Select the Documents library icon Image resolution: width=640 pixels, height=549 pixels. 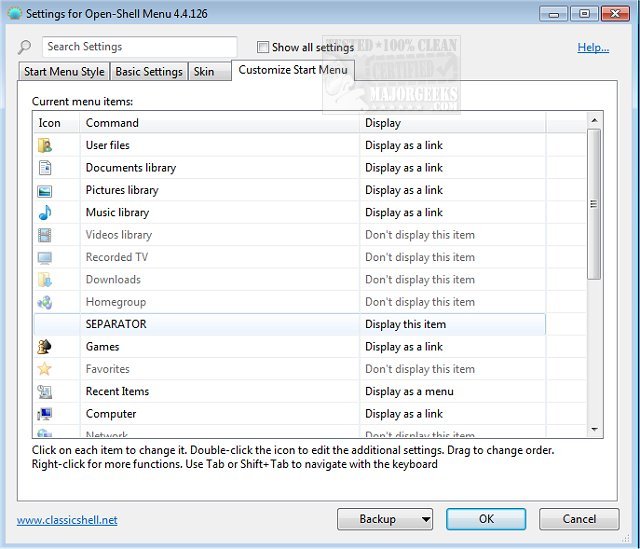[45, 168]
